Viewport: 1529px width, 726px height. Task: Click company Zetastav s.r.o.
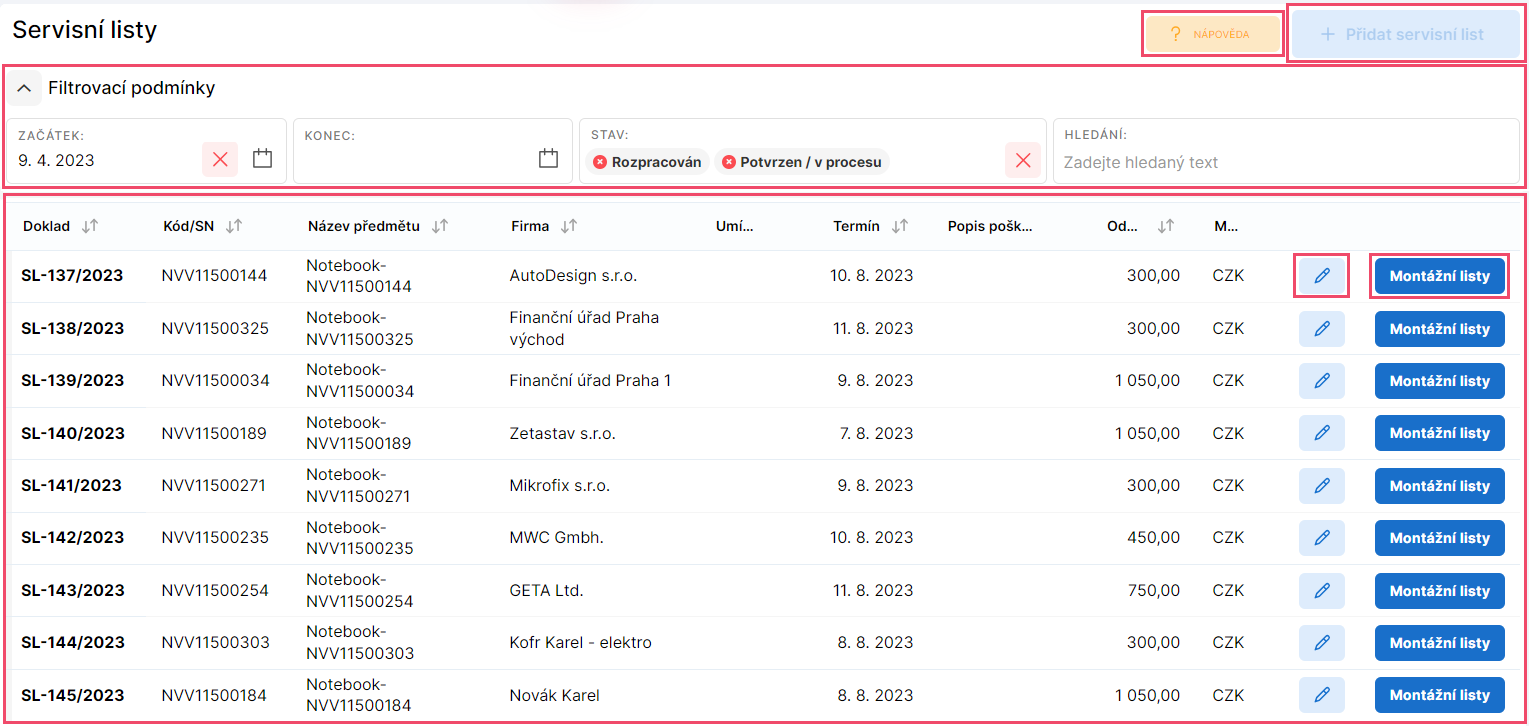click(562, 433)
